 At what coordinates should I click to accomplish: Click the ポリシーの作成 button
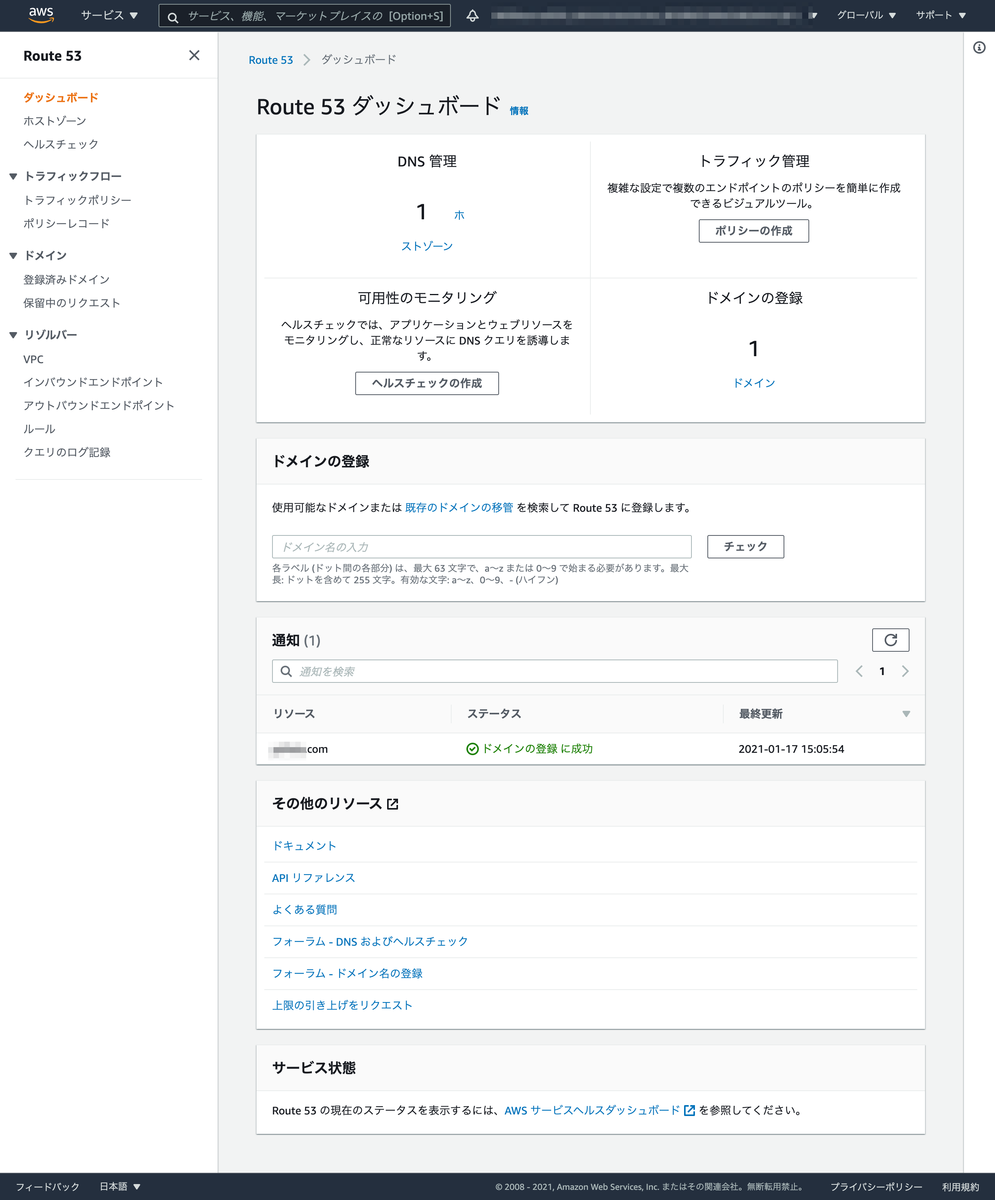(753, 231)
